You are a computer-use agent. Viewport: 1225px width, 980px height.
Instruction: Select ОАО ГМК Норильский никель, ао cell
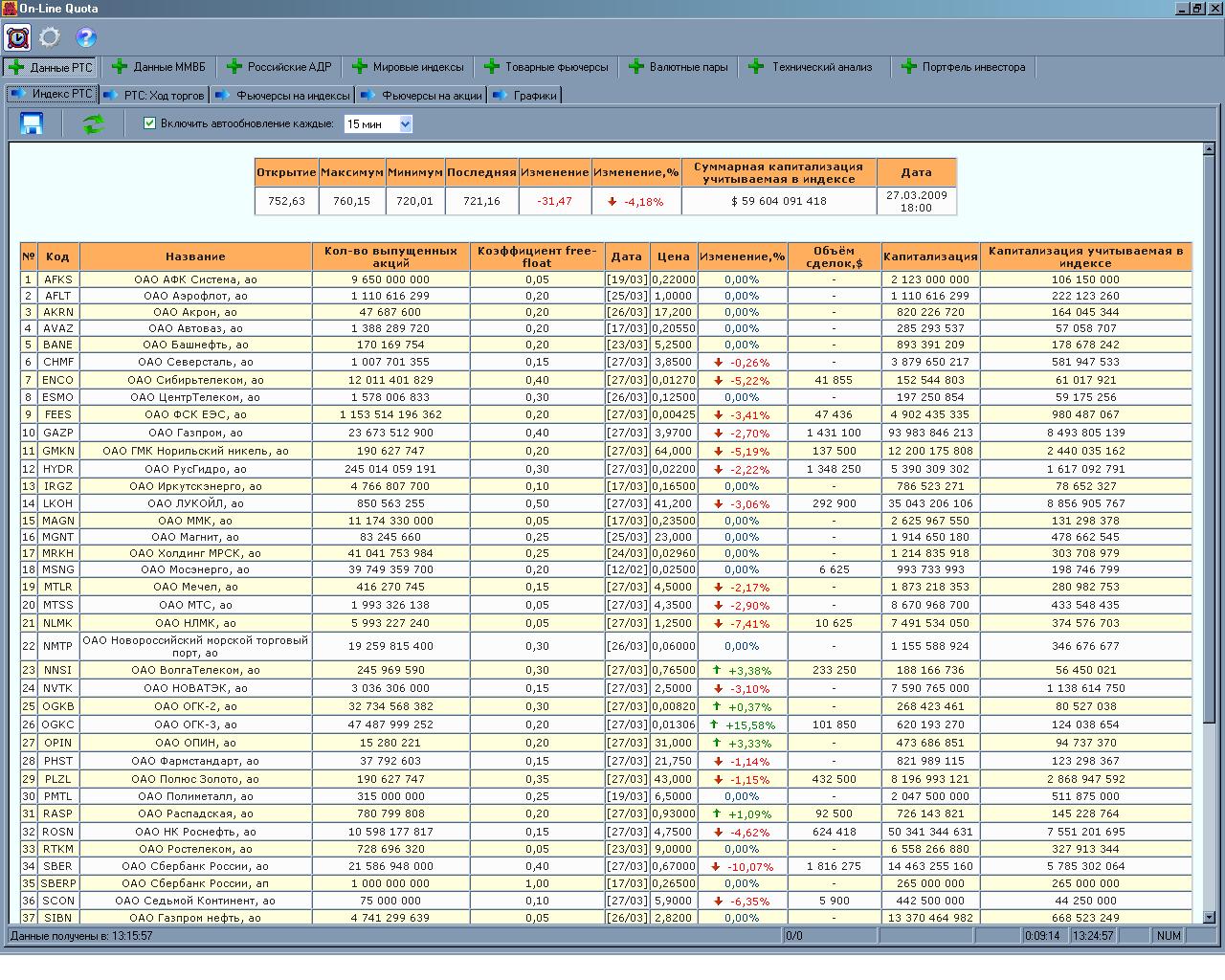195,451
